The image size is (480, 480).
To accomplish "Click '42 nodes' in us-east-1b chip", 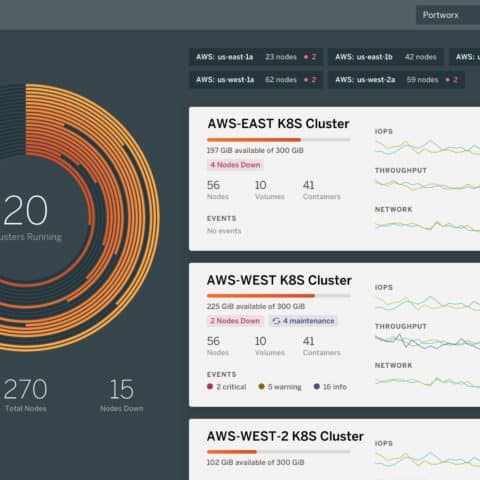I will pos(421,57).
